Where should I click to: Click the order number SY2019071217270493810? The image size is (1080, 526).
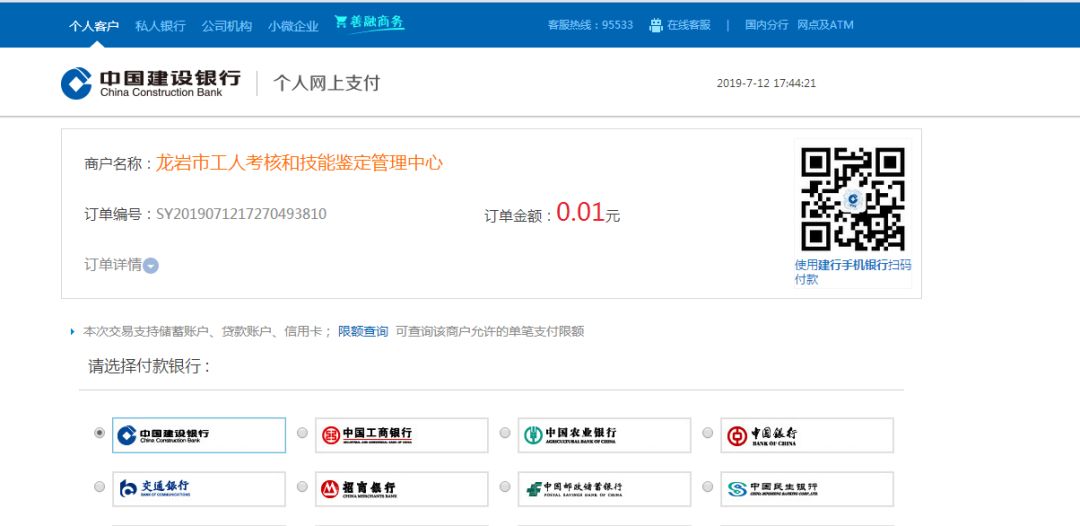(x=241, y=214)
